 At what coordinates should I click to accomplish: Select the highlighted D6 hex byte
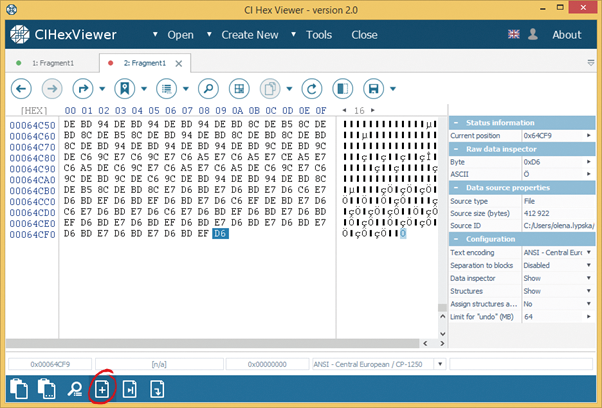click(220, 233)
